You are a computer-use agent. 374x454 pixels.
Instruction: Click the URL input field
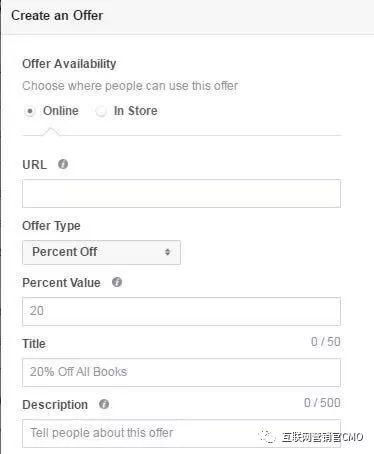click(x=181, y=193)
